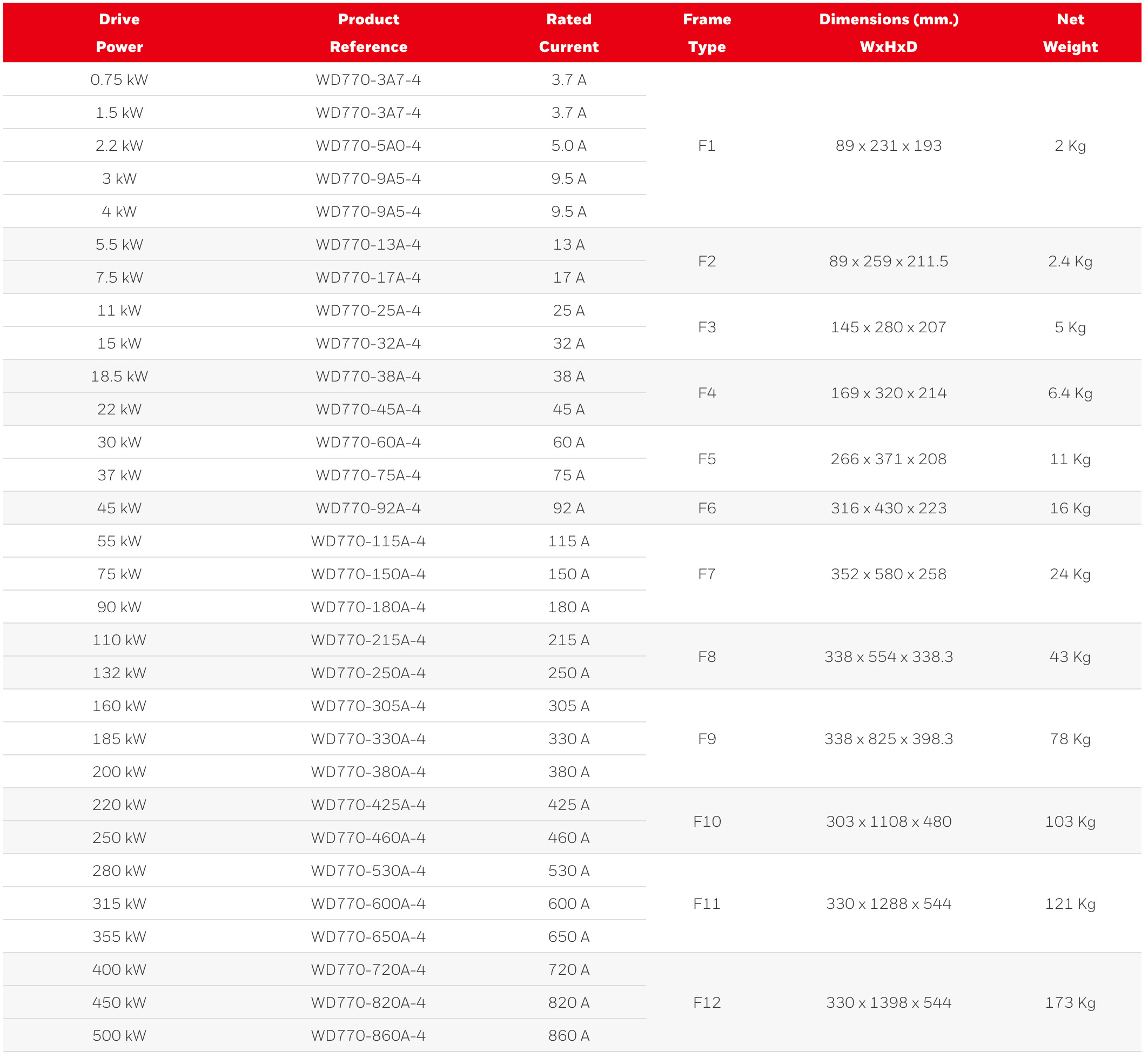
Task: Click the 103 Kg net weight
Action: [x=1070, y=822]
